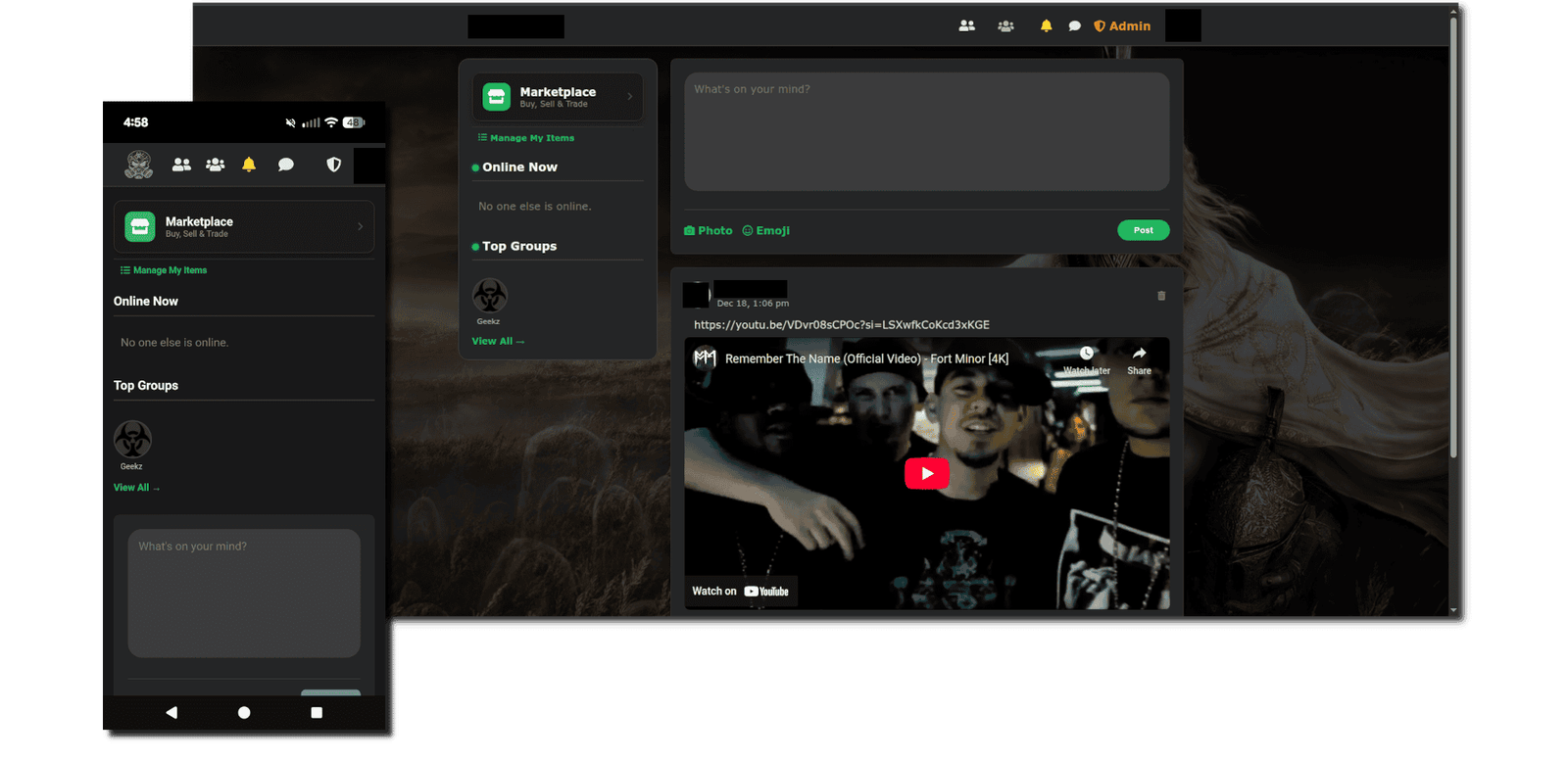Open groups icon in desktop top bar
Viewport: 1568px width, 761px height.
pyautogui.click(x=1005, y=26)
